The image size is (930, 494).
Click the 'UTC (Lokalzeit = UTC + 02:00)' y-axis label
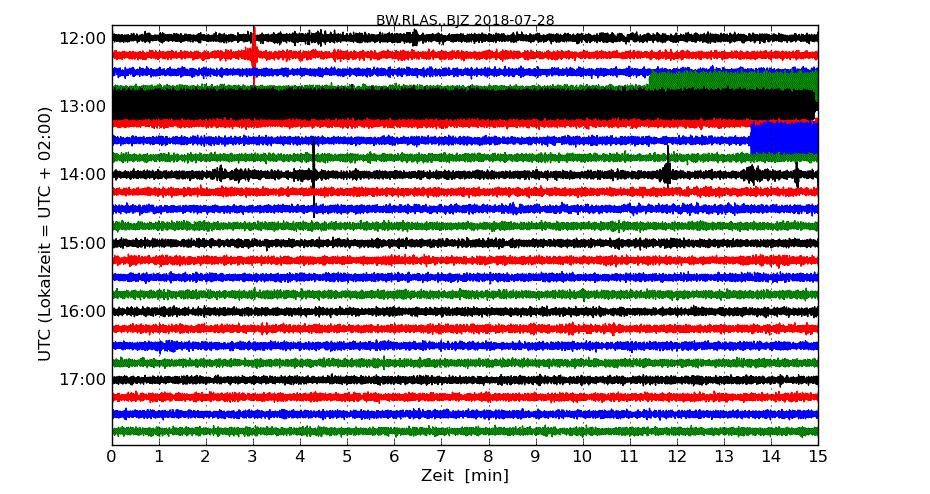(x=45, y=234)
